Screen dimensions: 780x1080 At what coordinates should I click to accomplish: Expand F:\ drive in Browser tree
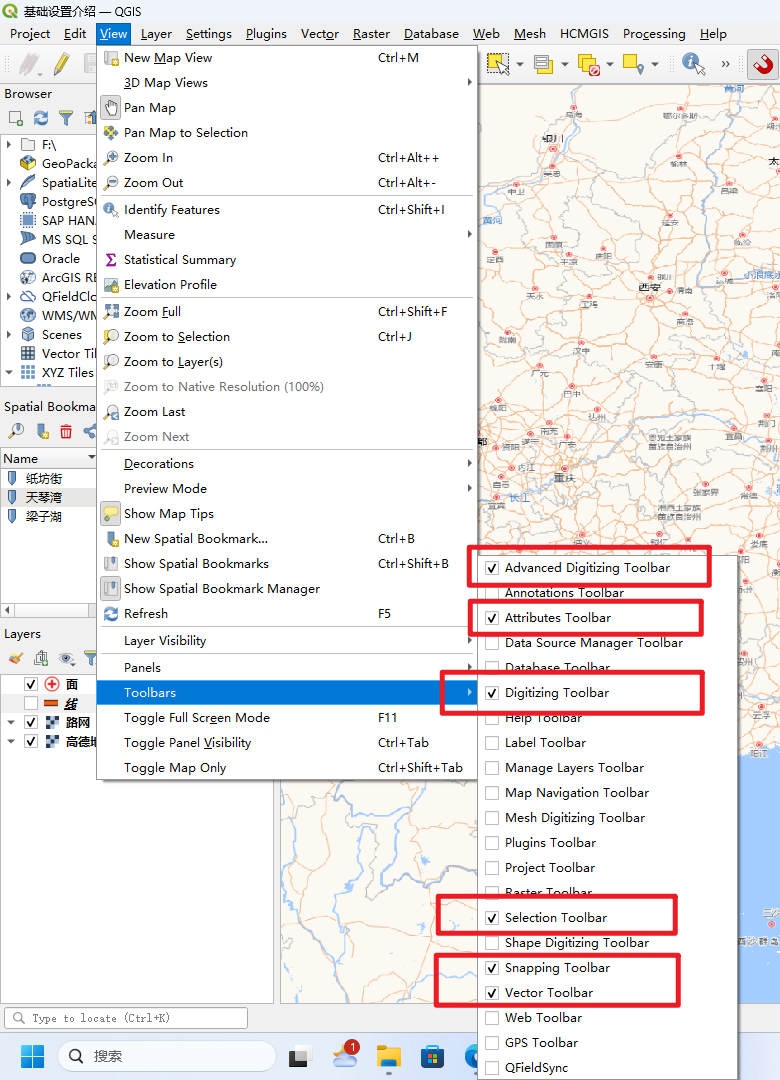click(x=9, y=145)
